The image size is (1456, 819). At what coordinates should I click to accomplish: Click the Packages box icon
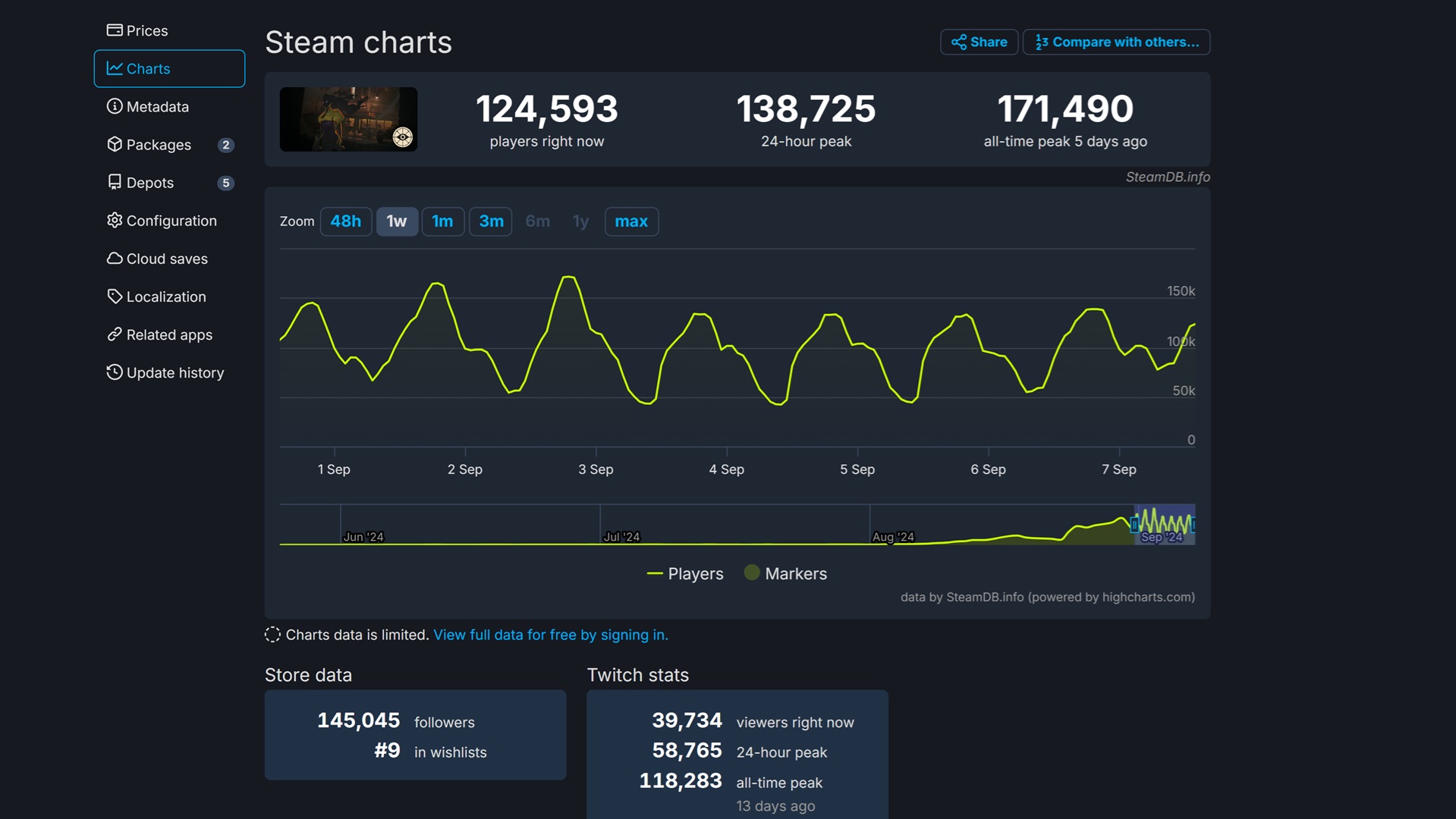(115, 145)
